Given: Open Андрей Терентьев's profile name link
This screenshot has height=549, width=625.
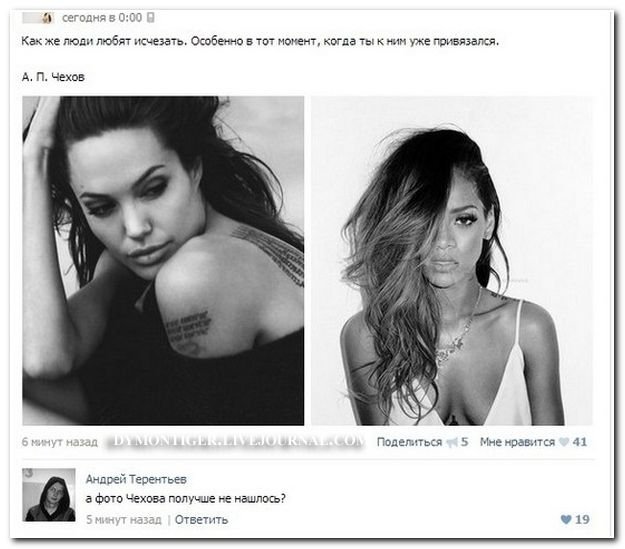Looking at the screenshot, I should pyautogui.click(x=136, y=479).
